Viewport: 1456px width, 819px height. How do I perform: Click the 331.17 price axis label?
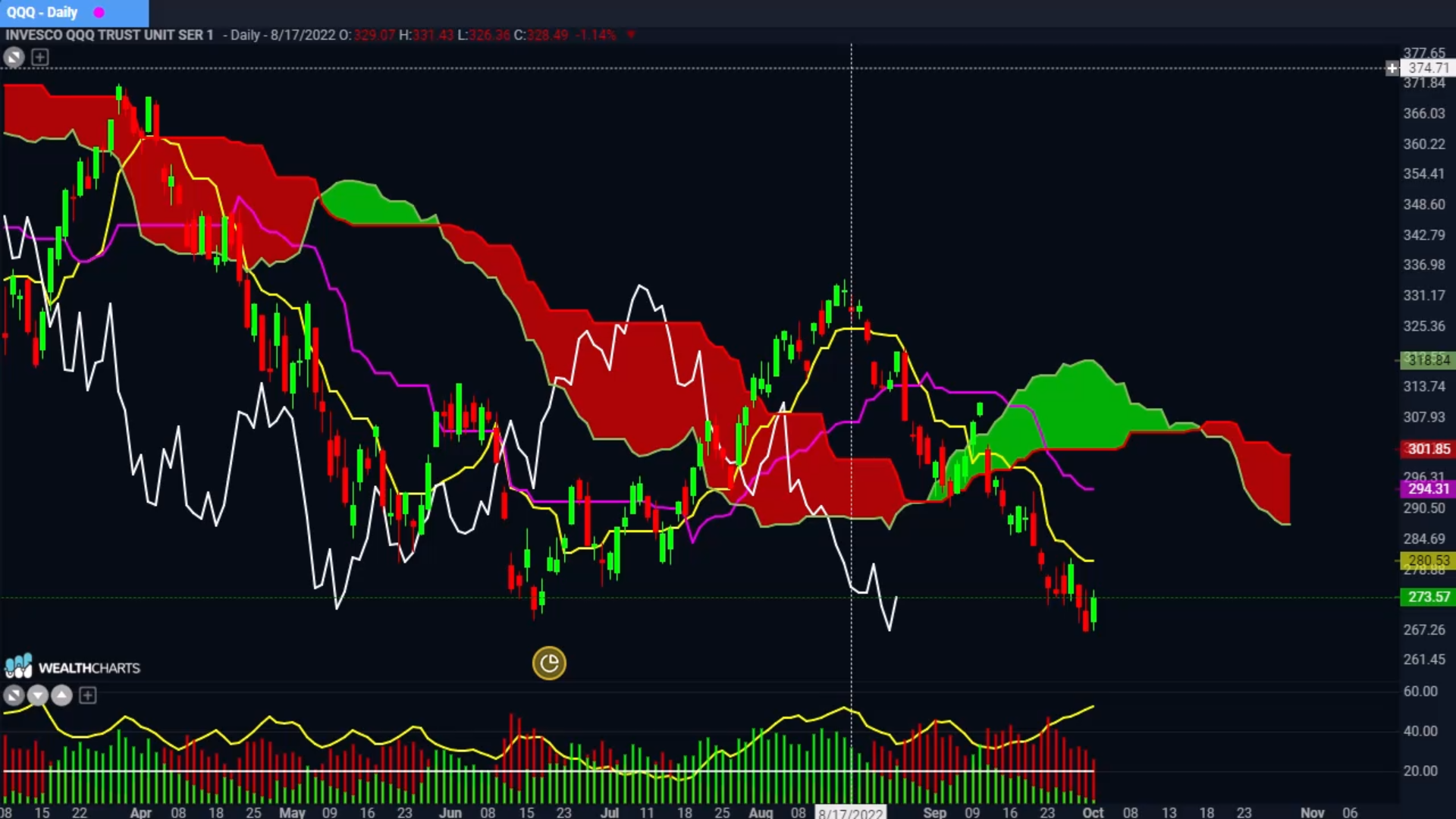click(x=1424, y=296)
